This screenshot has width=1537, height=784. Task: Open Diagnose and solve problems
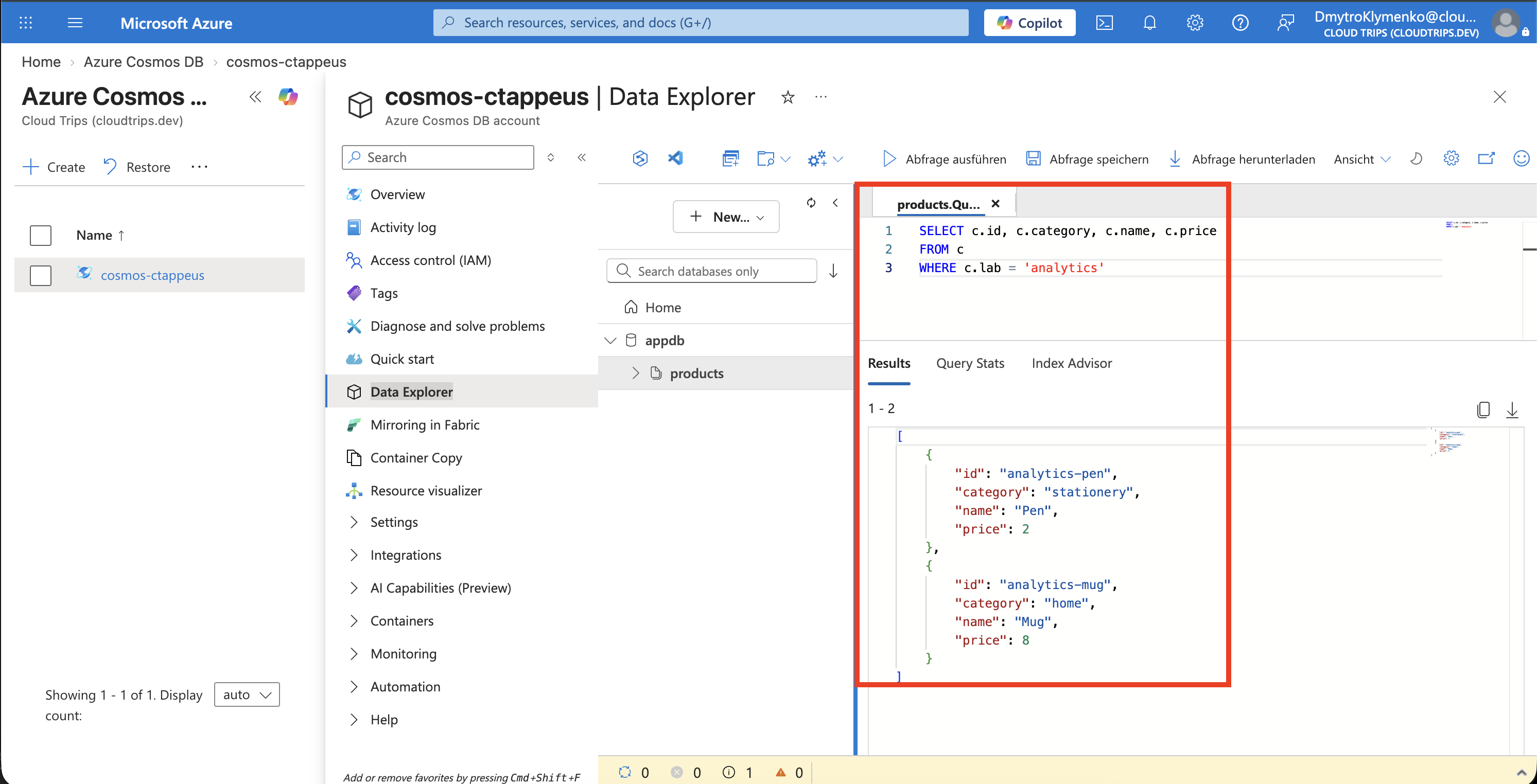(x=457, y=326)
